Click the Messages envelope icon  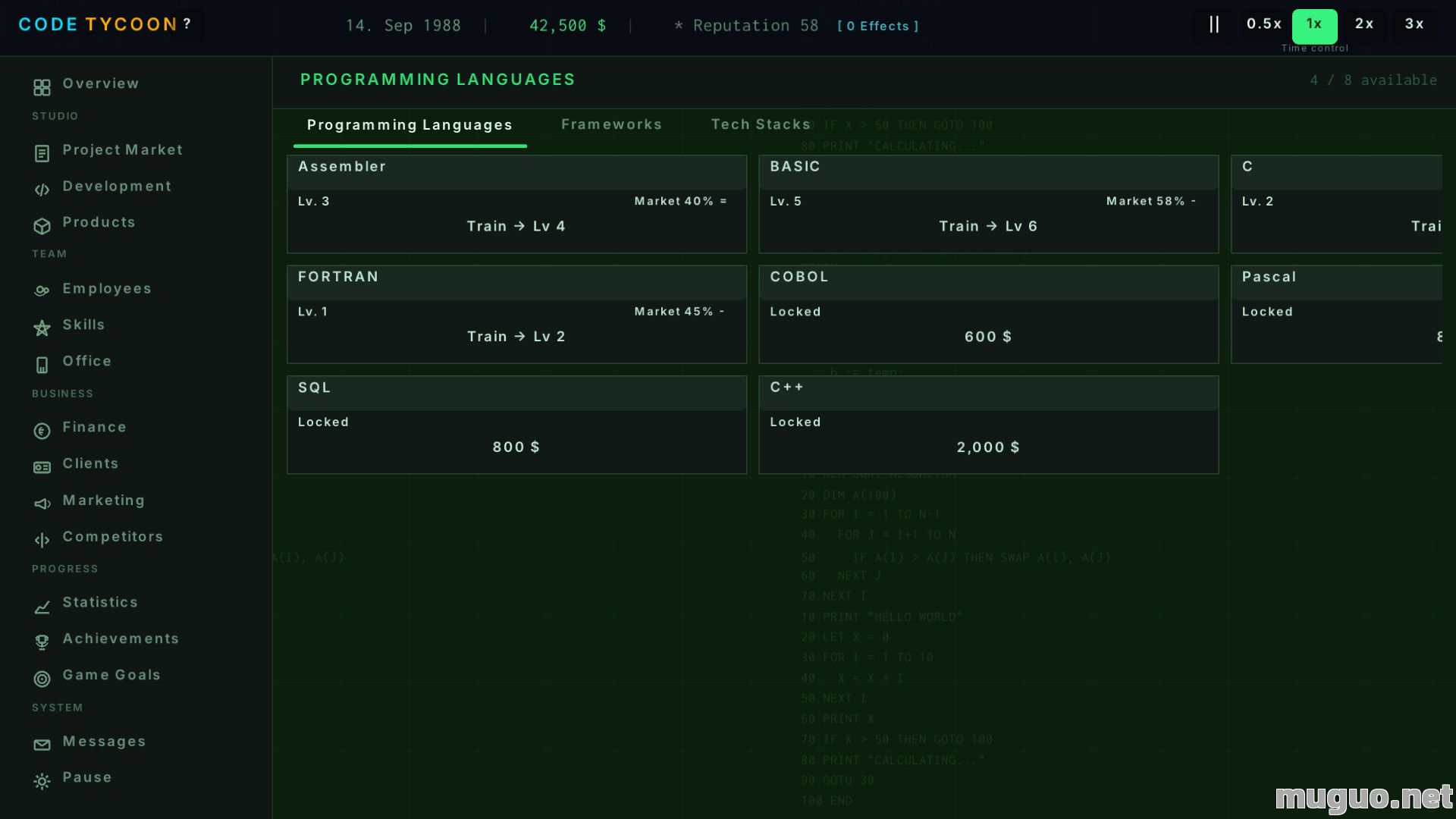coord(42,745)
